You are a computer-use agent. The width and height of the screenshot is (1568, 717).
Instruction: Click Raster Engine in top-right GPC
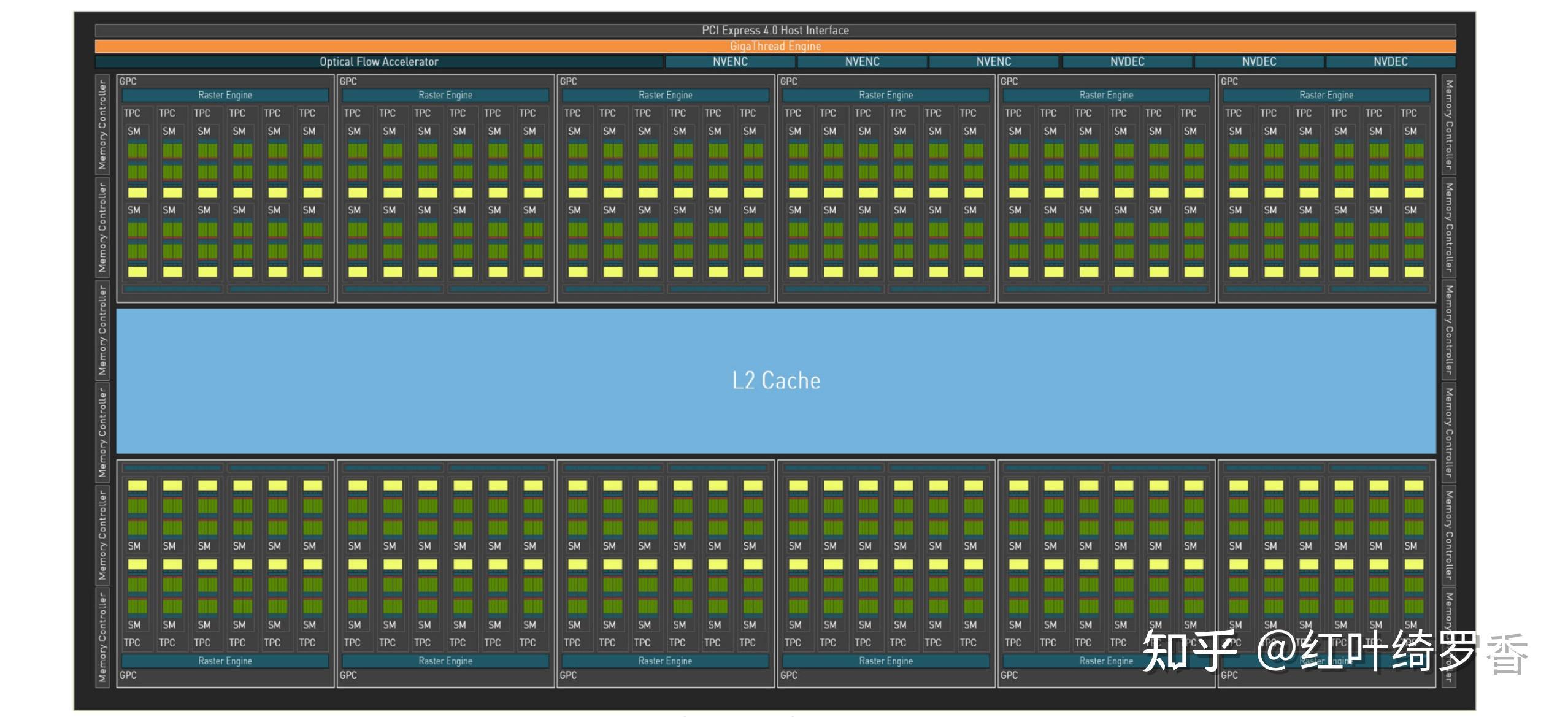coord(1326,95)
